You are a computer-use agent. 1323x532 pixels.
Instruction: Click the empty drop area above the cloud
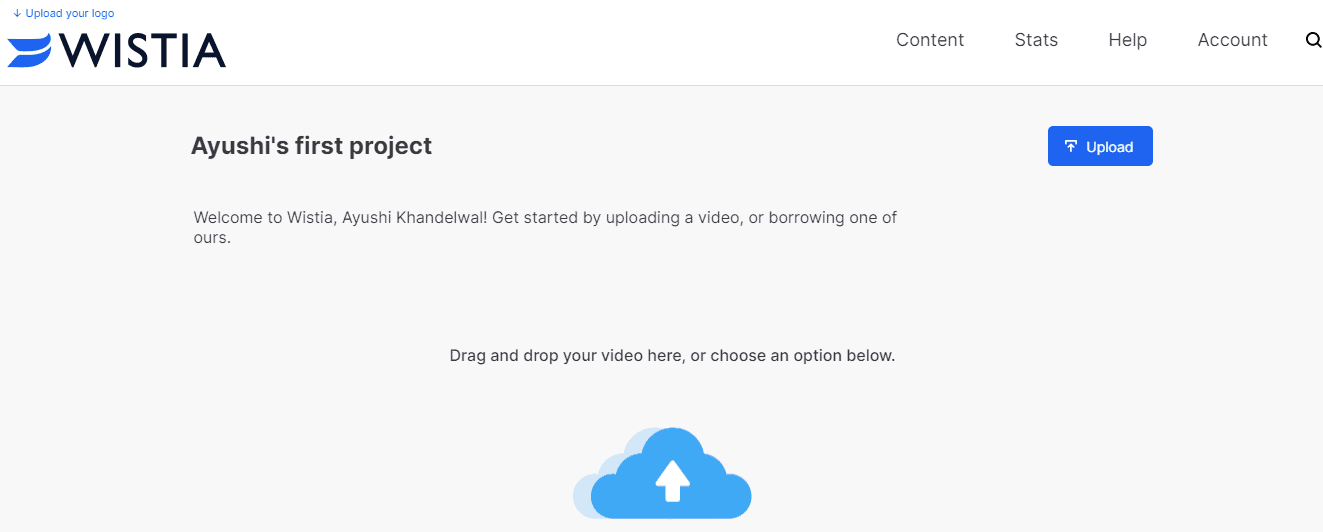tap(672, 300)
